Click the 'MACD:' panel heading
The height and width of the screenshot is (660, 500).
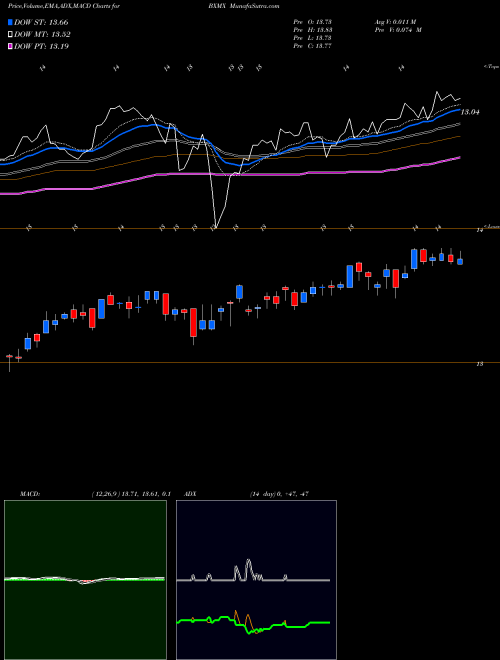[30, 494]
